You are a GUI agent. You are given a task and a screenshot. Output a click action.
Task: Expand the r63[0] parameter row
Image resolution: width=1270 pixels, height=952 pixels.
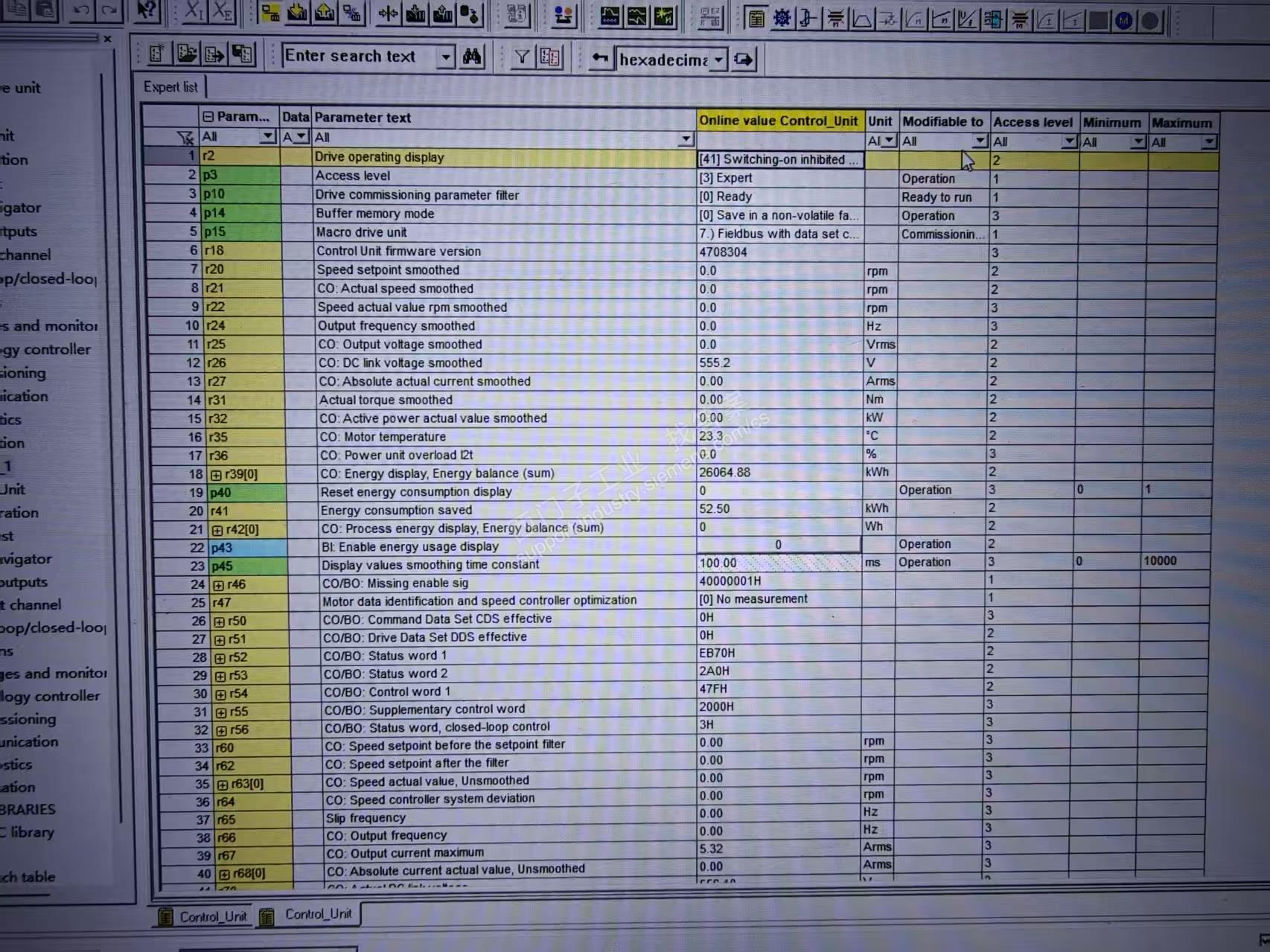point(223,785)
